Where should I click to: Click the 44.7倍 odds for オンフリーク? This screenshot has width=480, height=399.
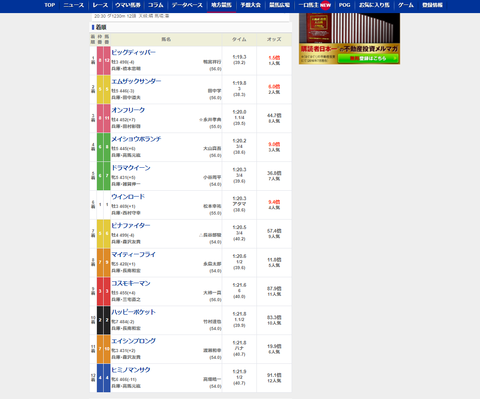[x=274, y=115]
